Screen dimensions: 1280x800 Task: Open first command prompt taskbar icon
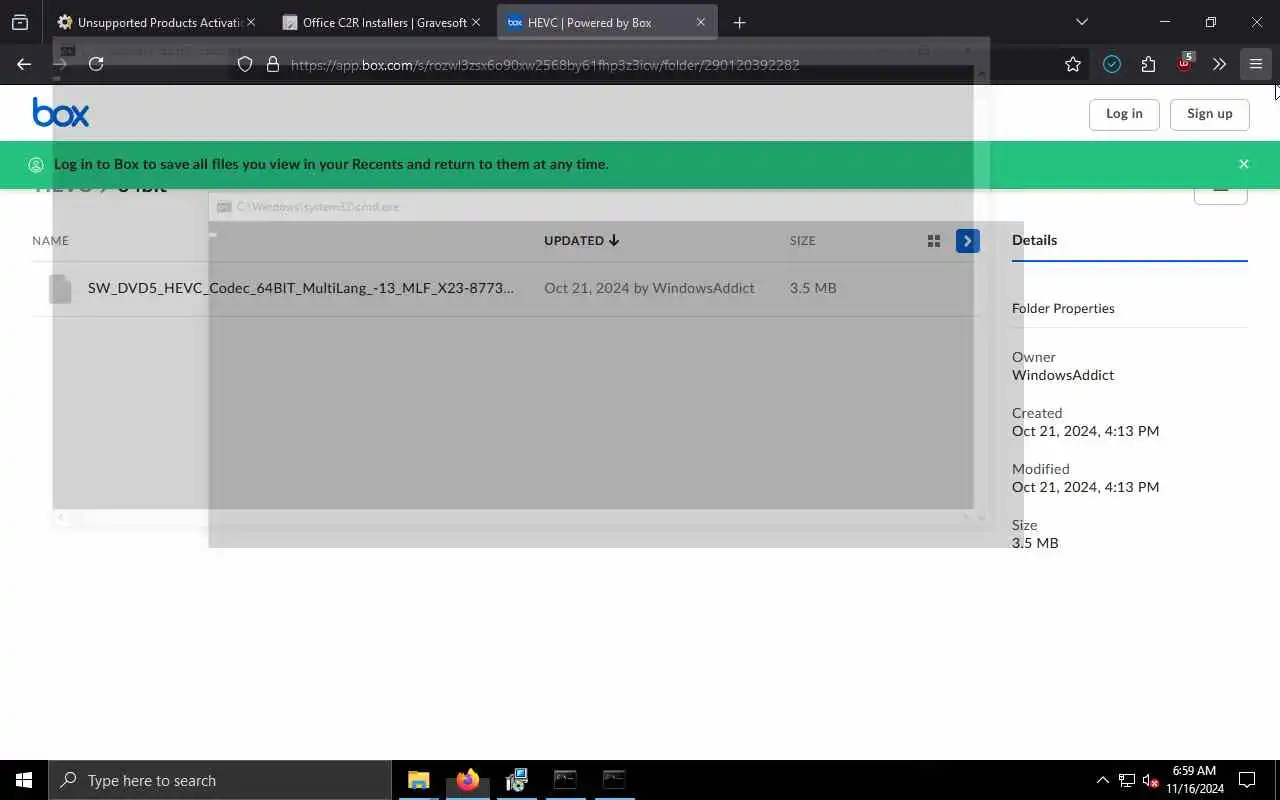(565, 780)
